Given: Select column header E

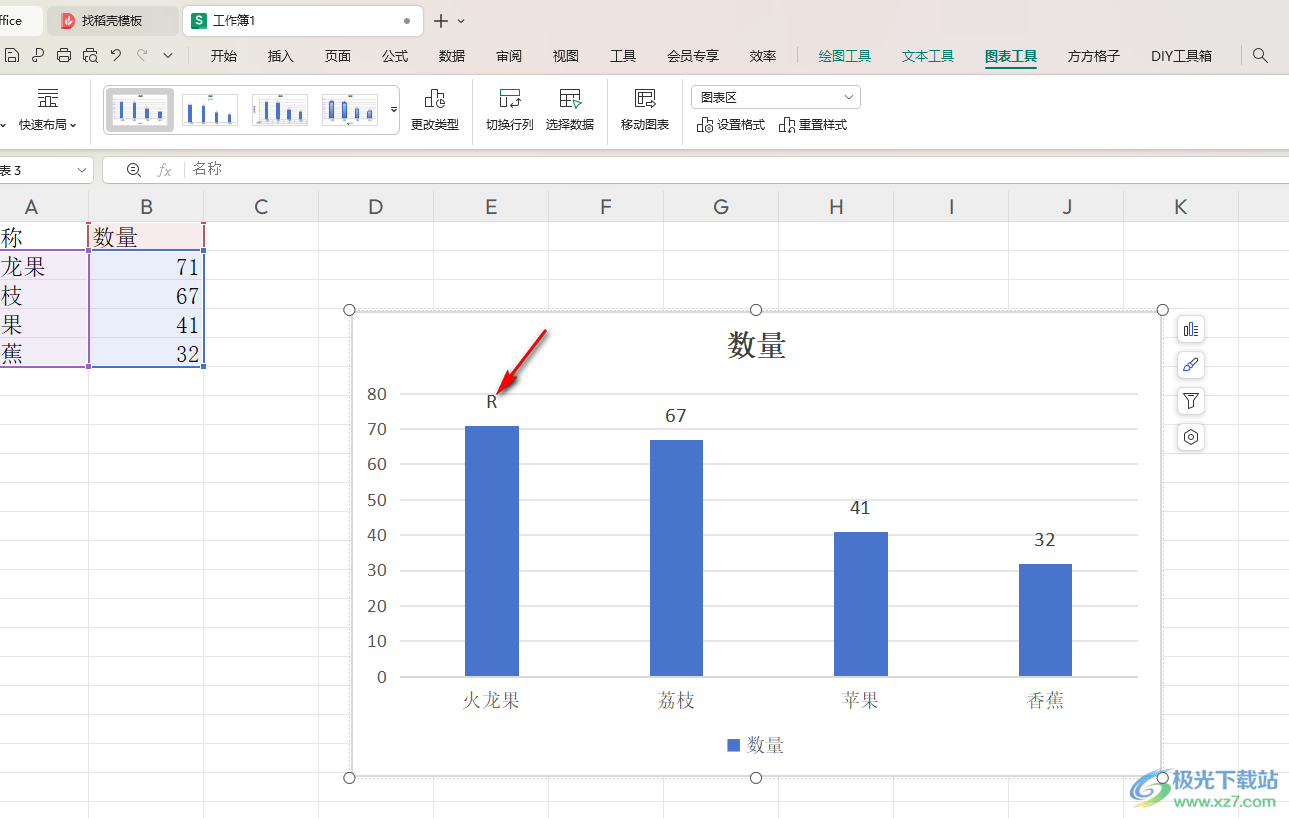Looking at the screenshot, I should [491, 207].
